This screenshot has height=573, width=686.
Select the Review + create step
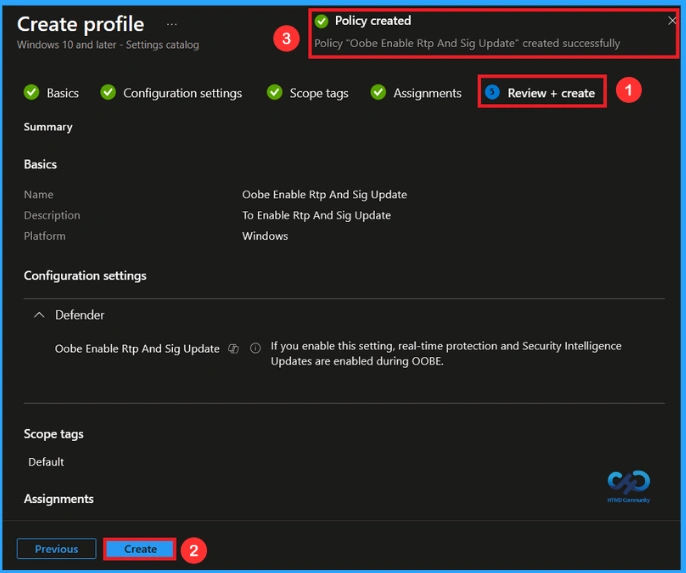point(551,93)
